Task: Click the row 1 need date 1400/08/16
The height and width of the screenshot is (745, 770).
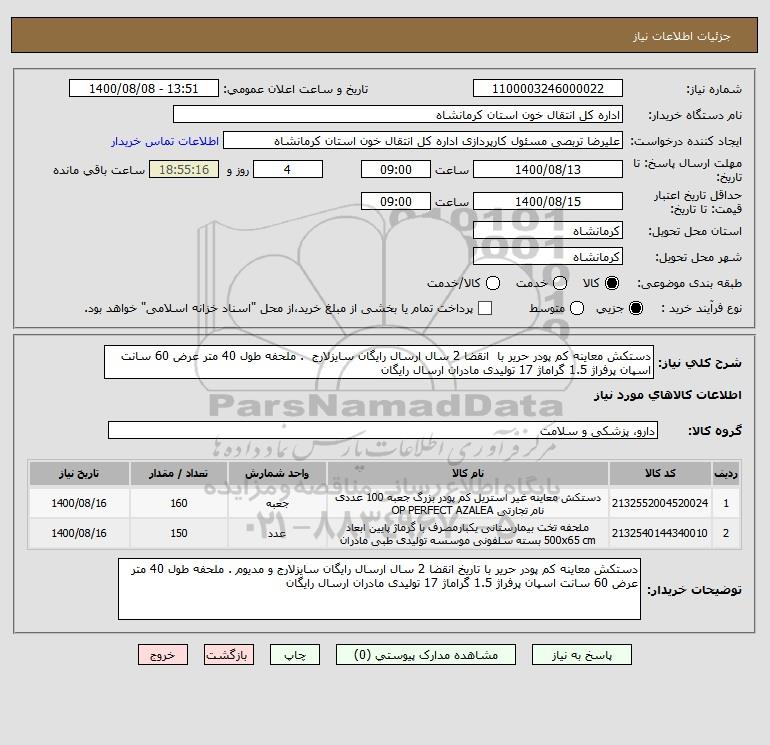Action: pyautogui.click(x=79, y=503)
